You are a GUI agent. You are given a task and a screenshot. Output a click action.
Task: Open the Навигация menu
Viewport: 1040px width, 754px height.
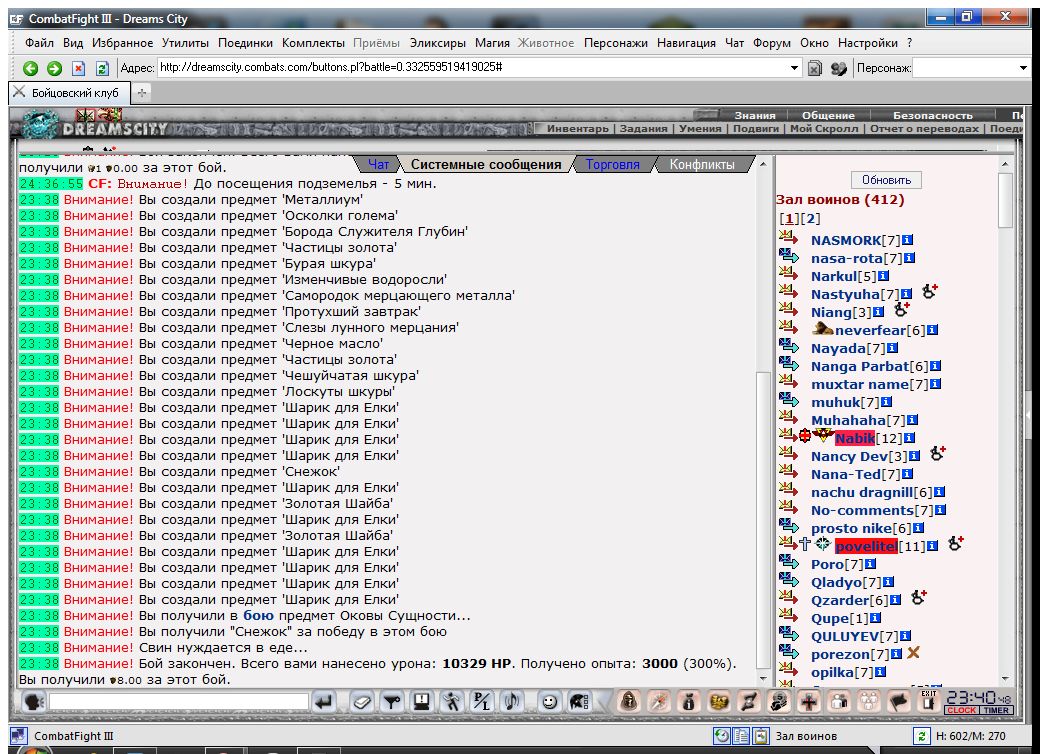pos(686,43)
